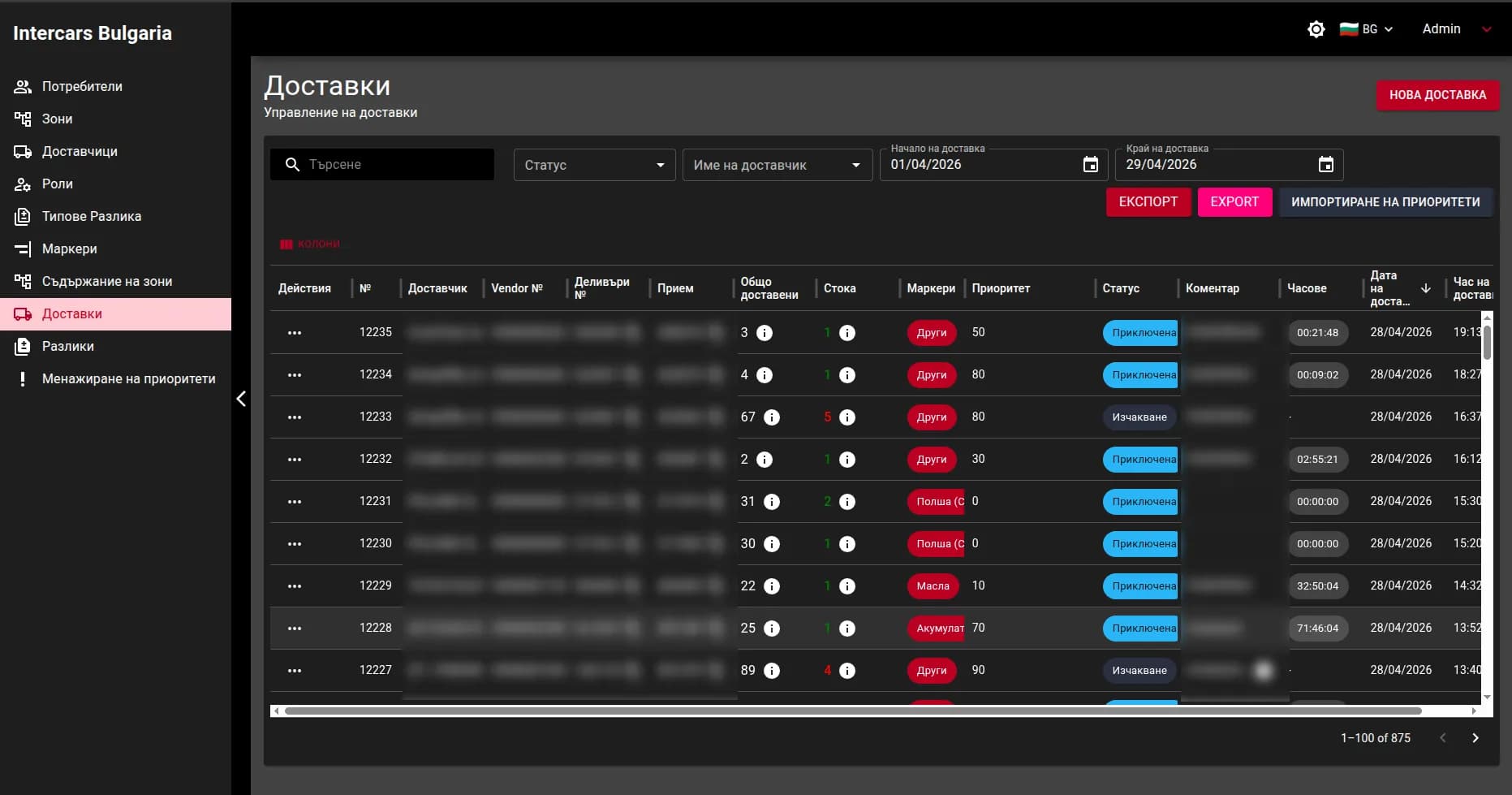Open actions menu for delivery 12228

tap(295, 629)
